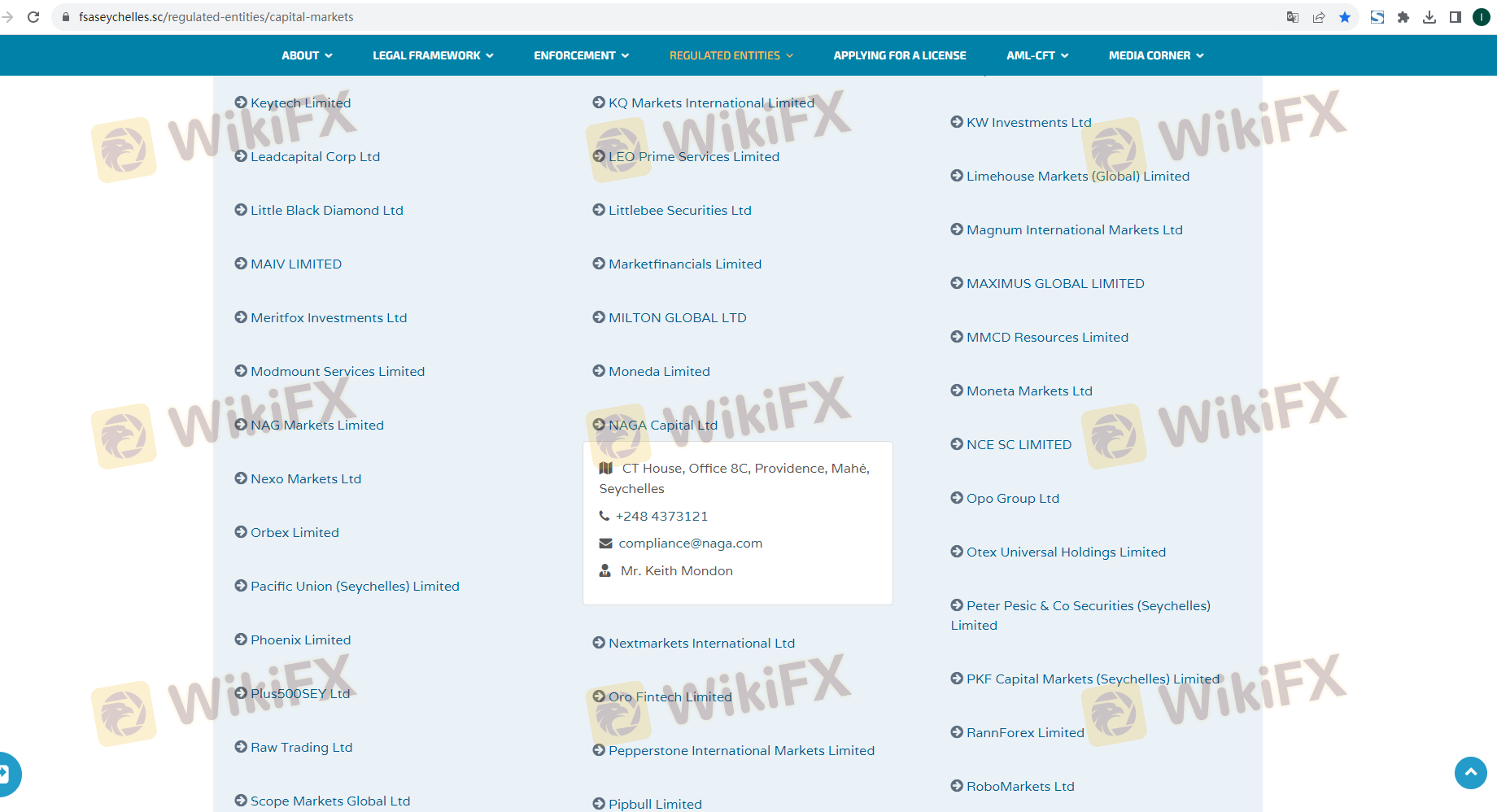
Task: Expand the Orbex Limited entry
Action: coord(295,532)
